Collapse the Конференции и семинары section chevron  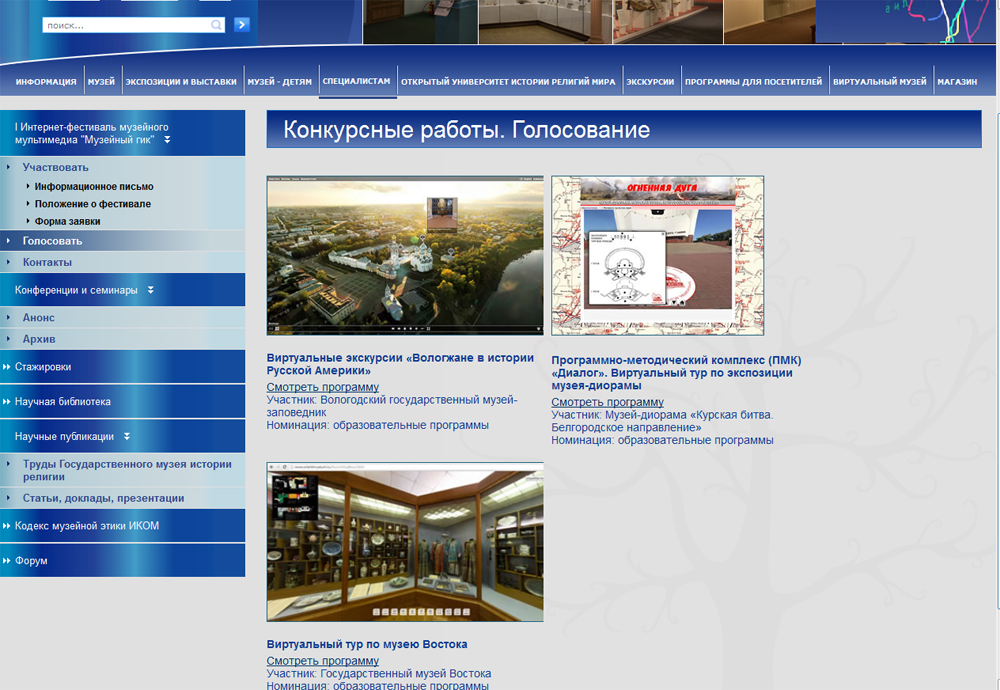pos(150,290)
